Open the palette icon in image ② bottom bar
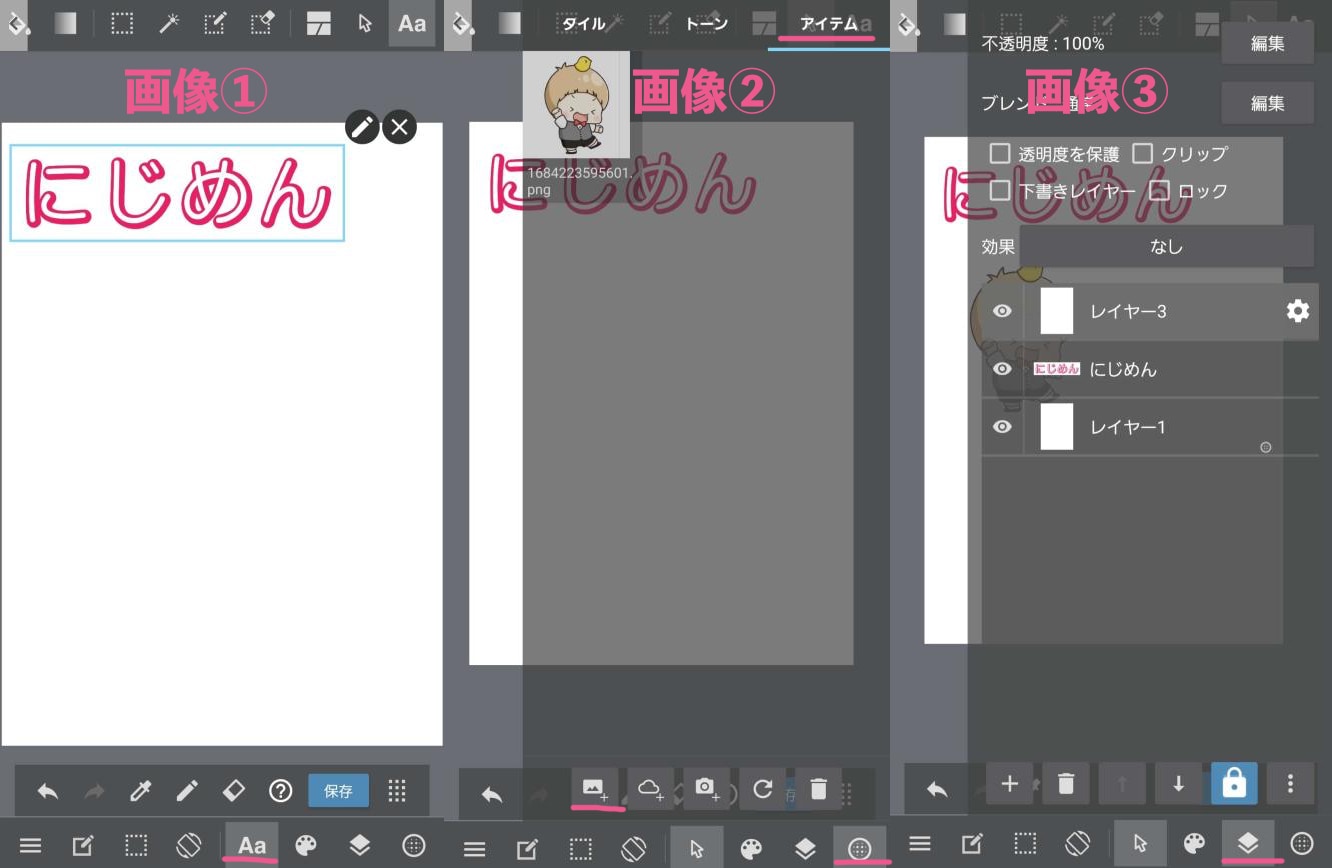Screen dimensions: 1332x868 click(751, 849)
